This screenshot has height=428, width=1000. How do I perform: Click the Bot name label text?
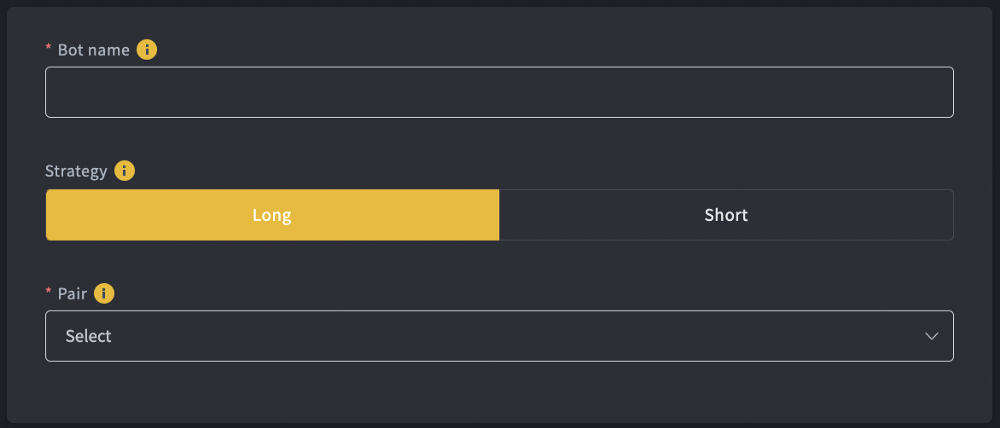click(94, 50)
